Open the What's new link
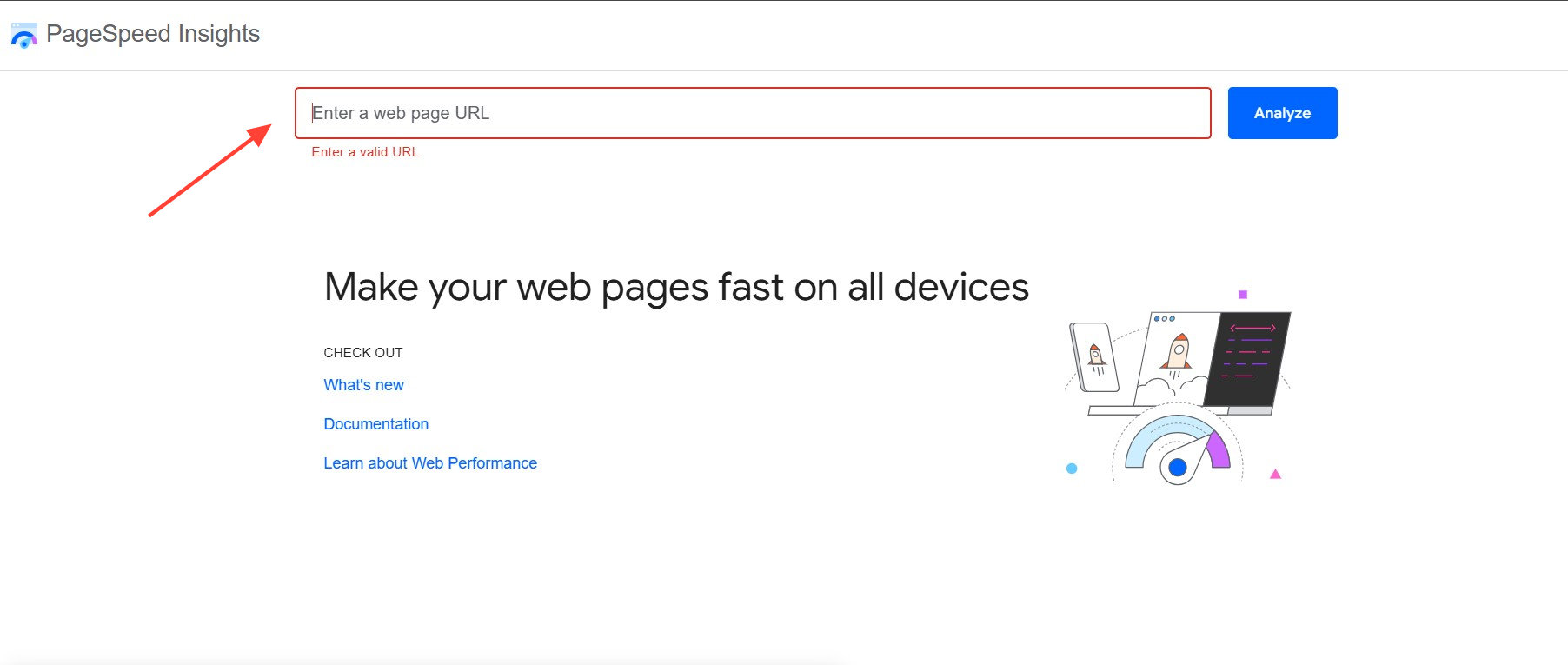The image size is (1568, 665). pos(363,385)
